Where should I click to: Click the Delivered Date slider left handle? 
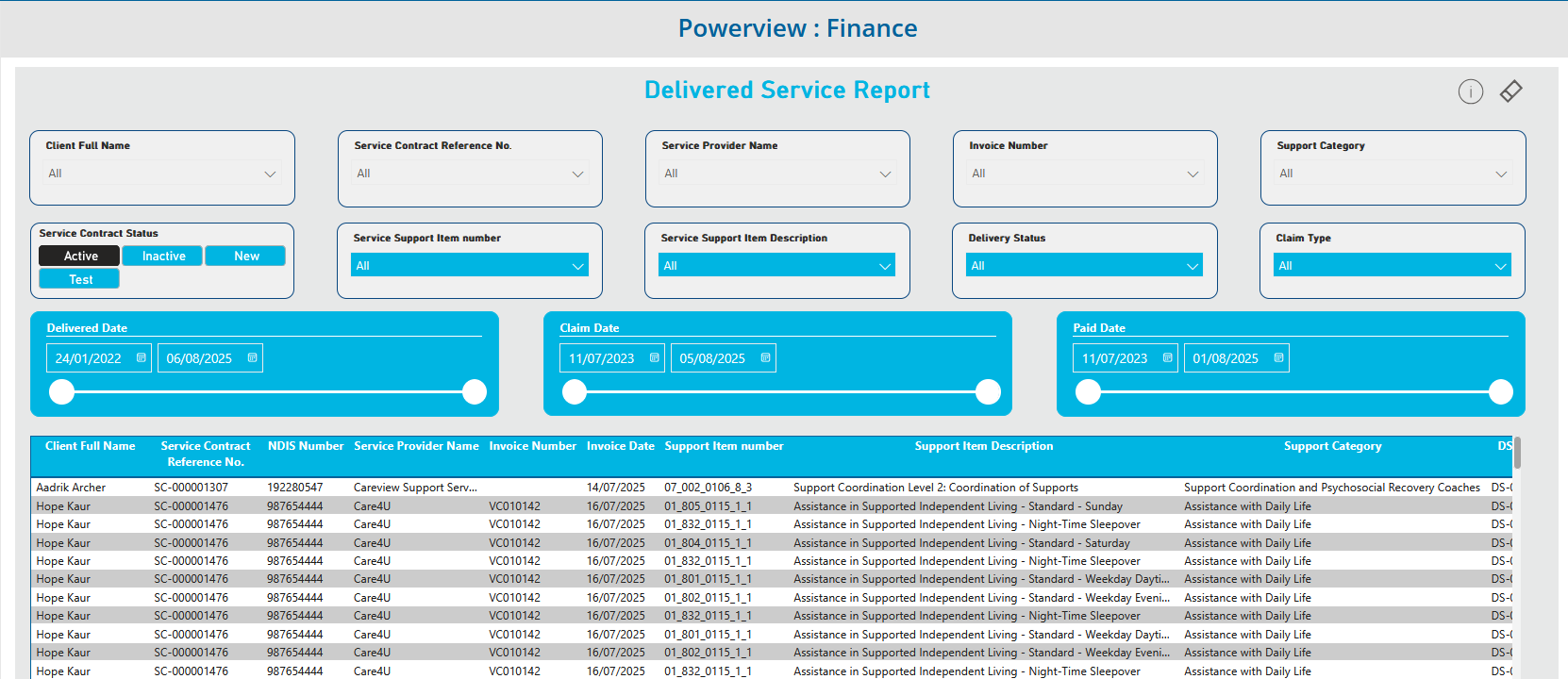coord(61,391)
